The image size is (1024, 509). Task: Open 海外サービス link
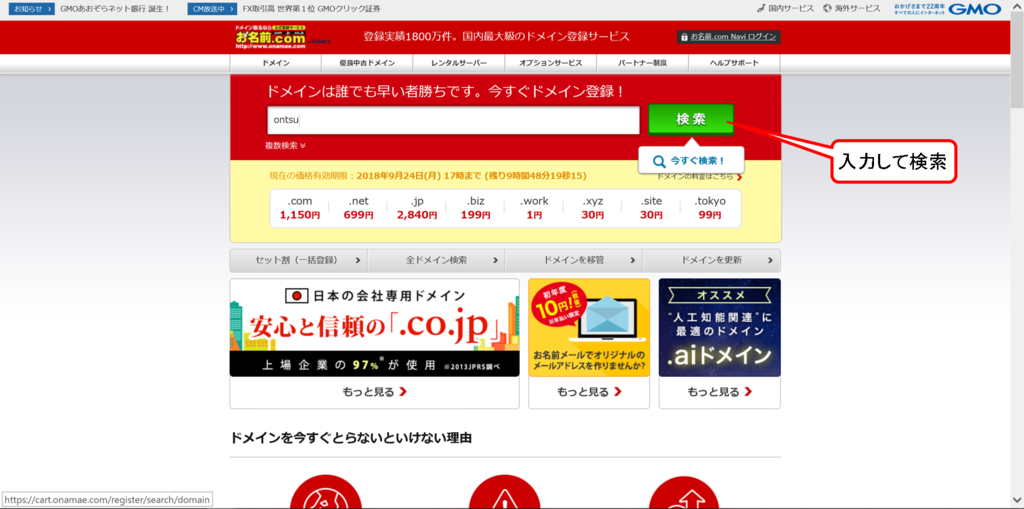(857, 8)
